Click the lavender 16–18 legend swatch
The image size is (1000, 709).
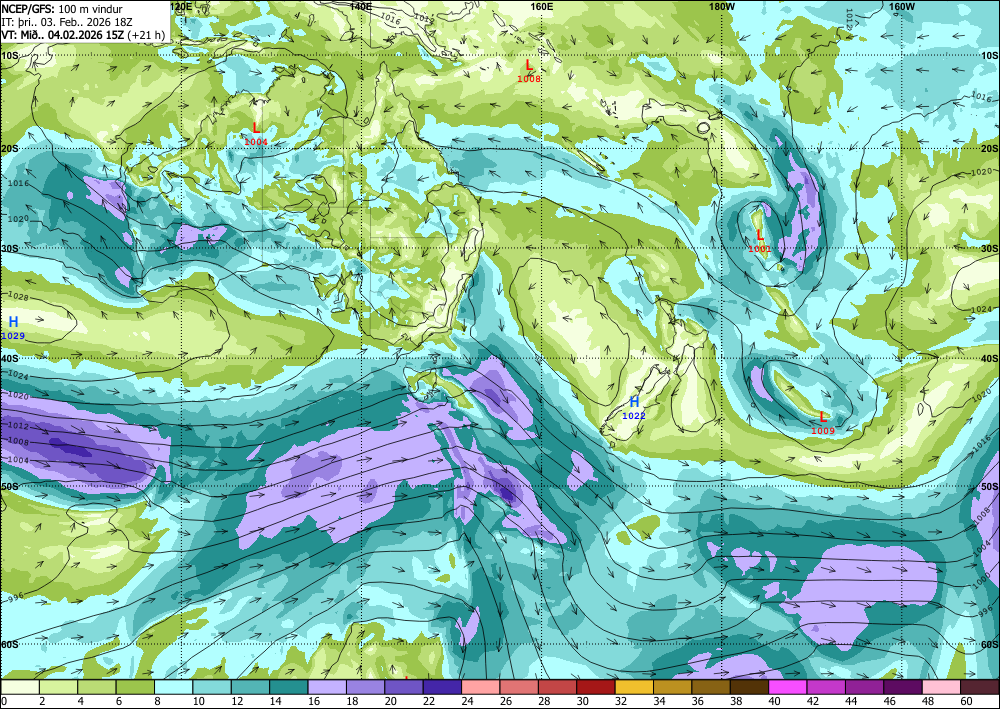coord(327,687)
